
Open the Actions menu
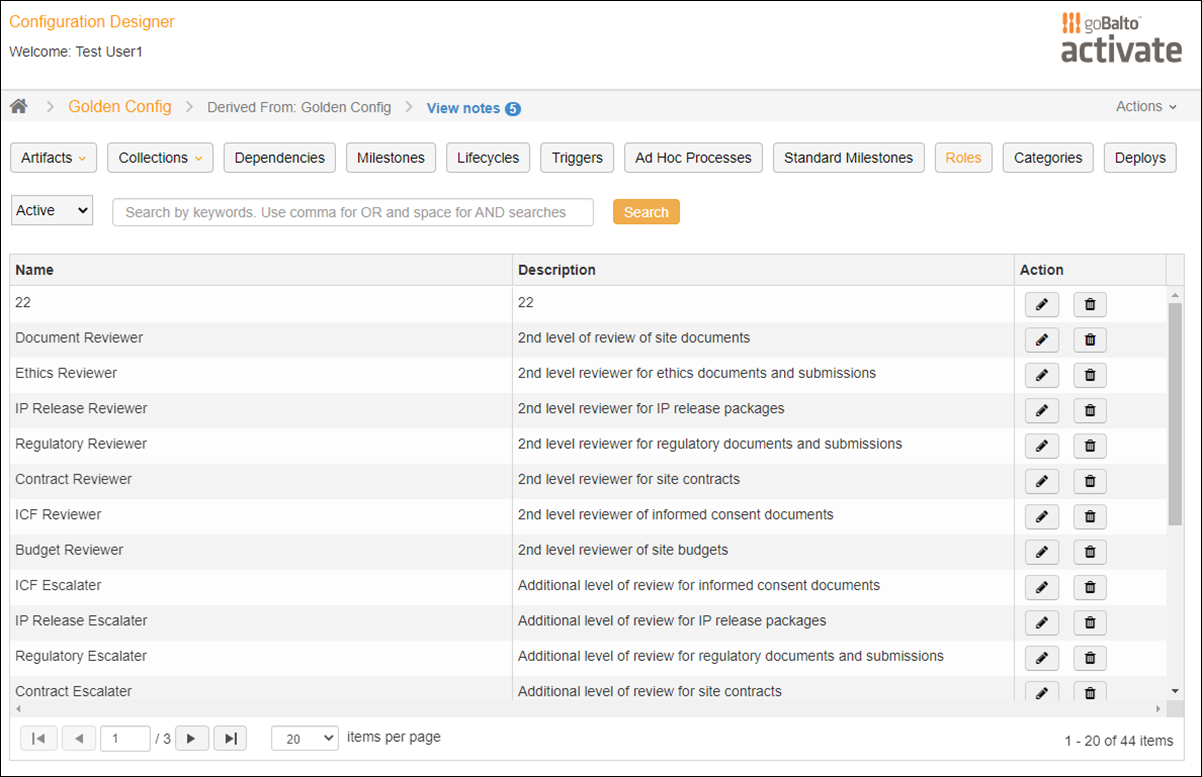pyautogui.click(x=1146, y=106)
